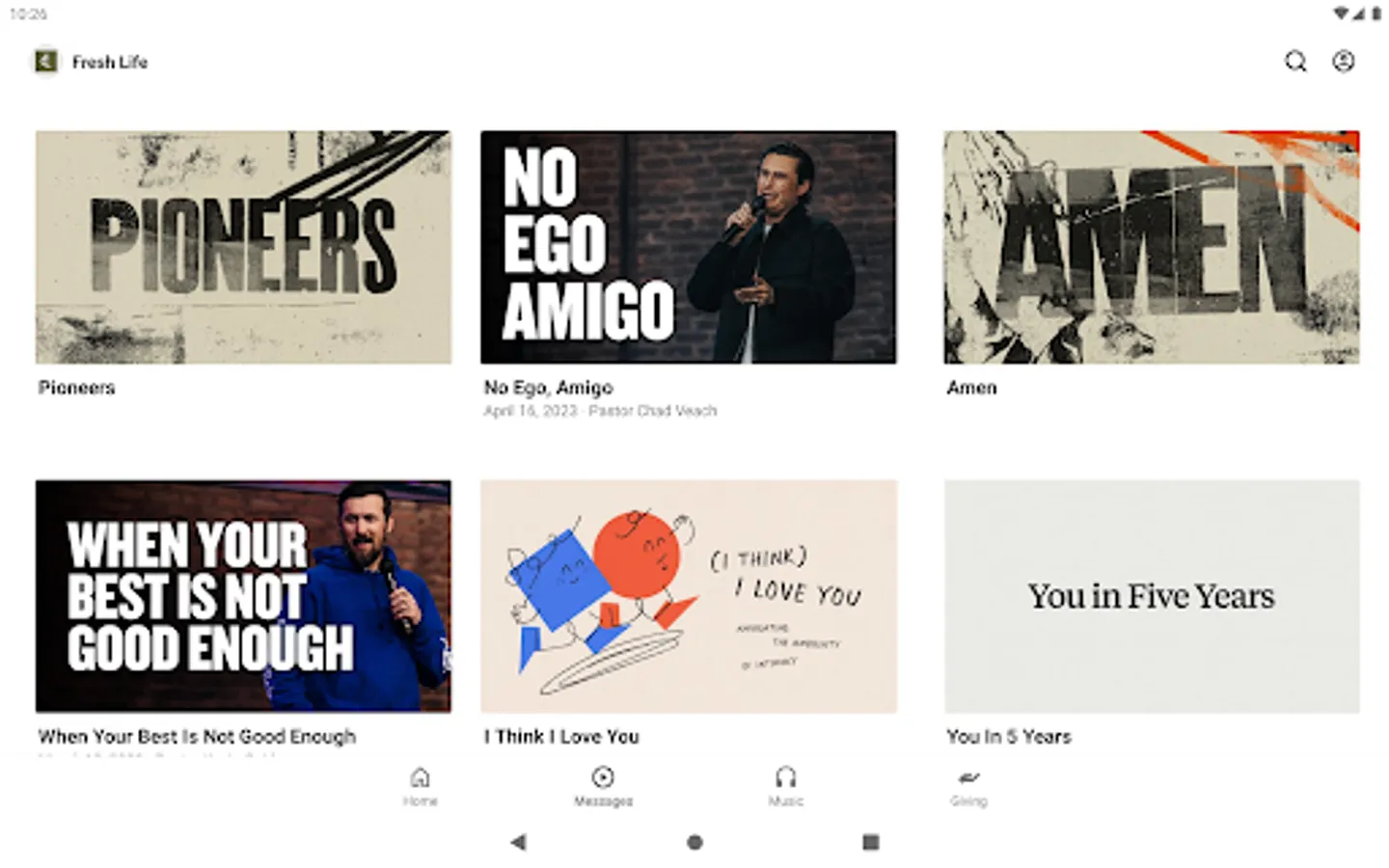1389x868 pixels.
Task: Open the search icon in top bar
Action: pyautogui.click(x=1295, y=62)
